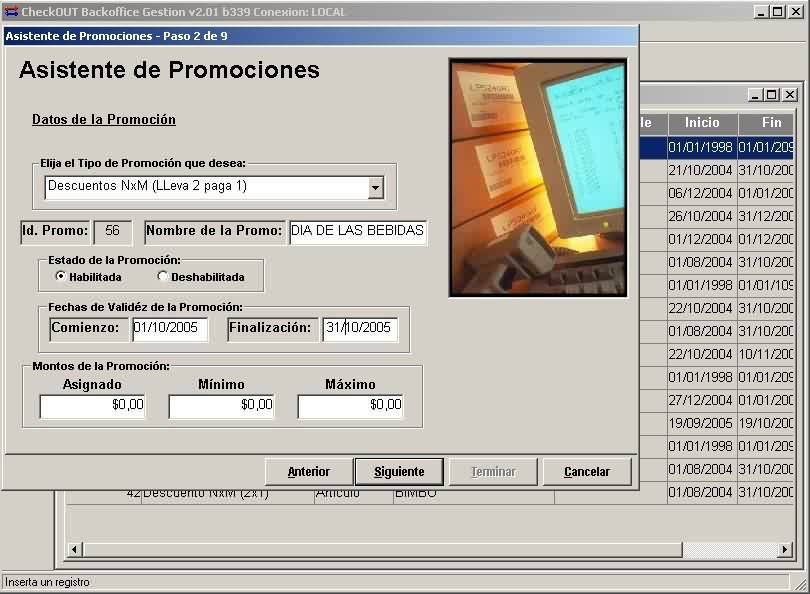Click the Nombre de la Promo field

click(x=357, y=231)
